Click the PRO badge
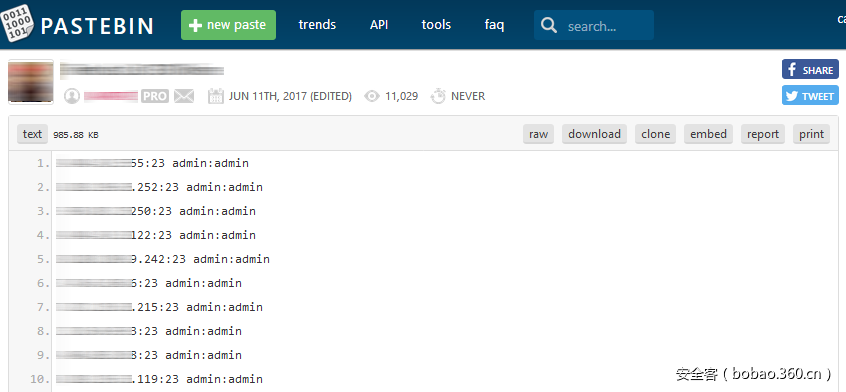The image size is (846, 392). pyautogui.click(x=155, y=97)
